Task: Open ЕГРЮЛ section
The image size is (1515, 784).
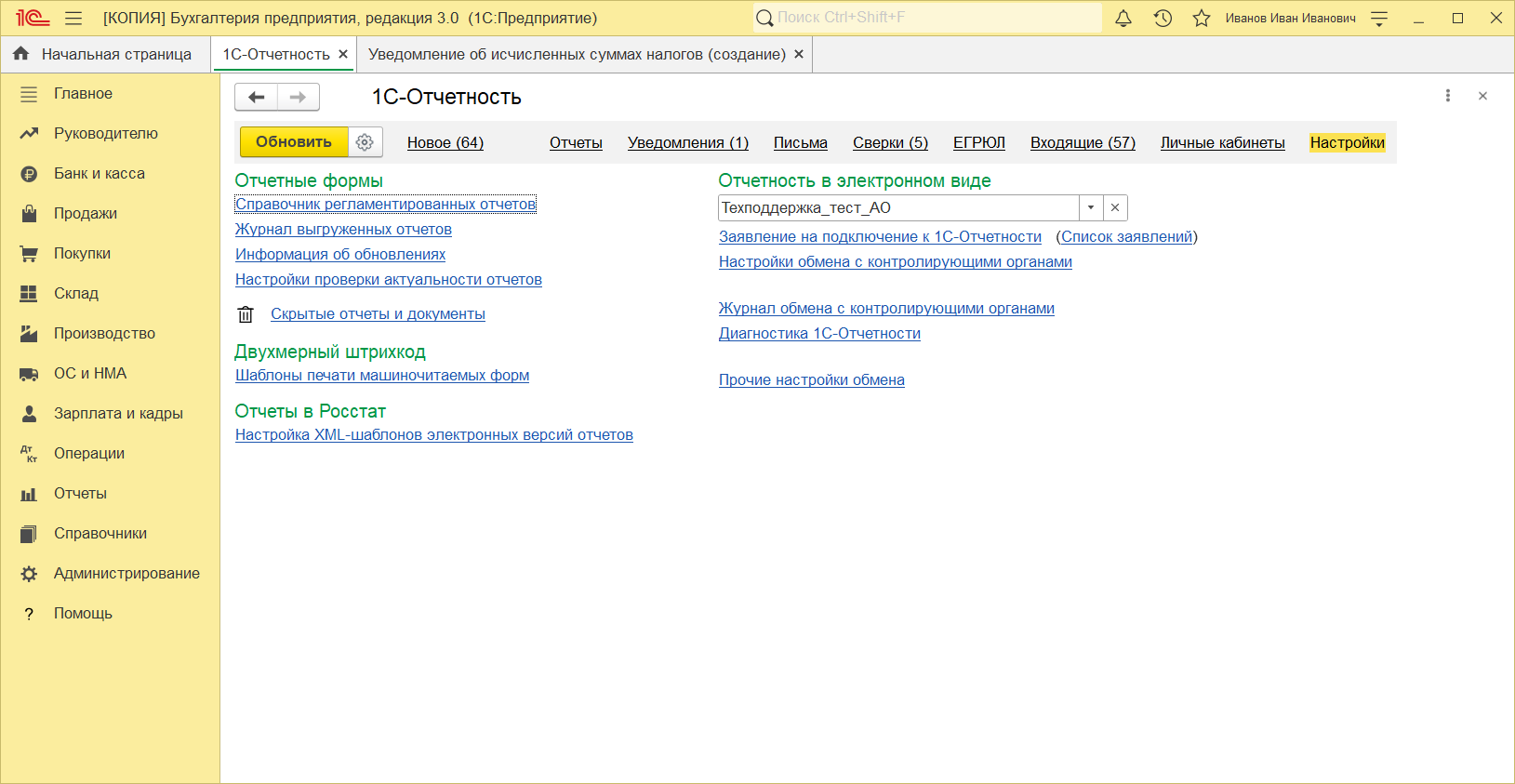Action: click(x=979, y=143)
